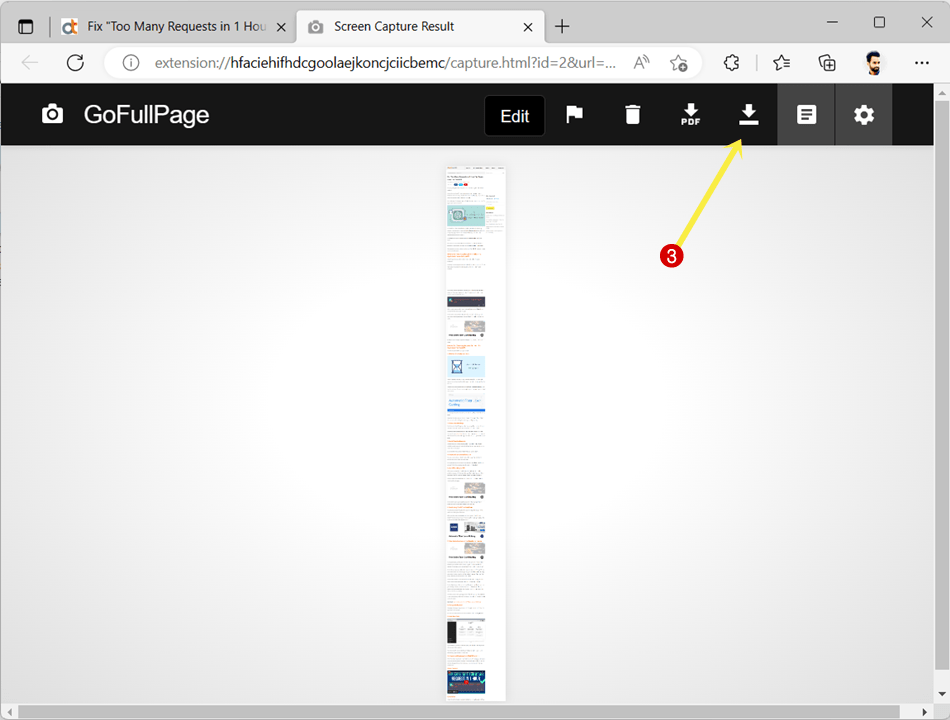
Task: Add the page to favorites
Action: [679, 62]
